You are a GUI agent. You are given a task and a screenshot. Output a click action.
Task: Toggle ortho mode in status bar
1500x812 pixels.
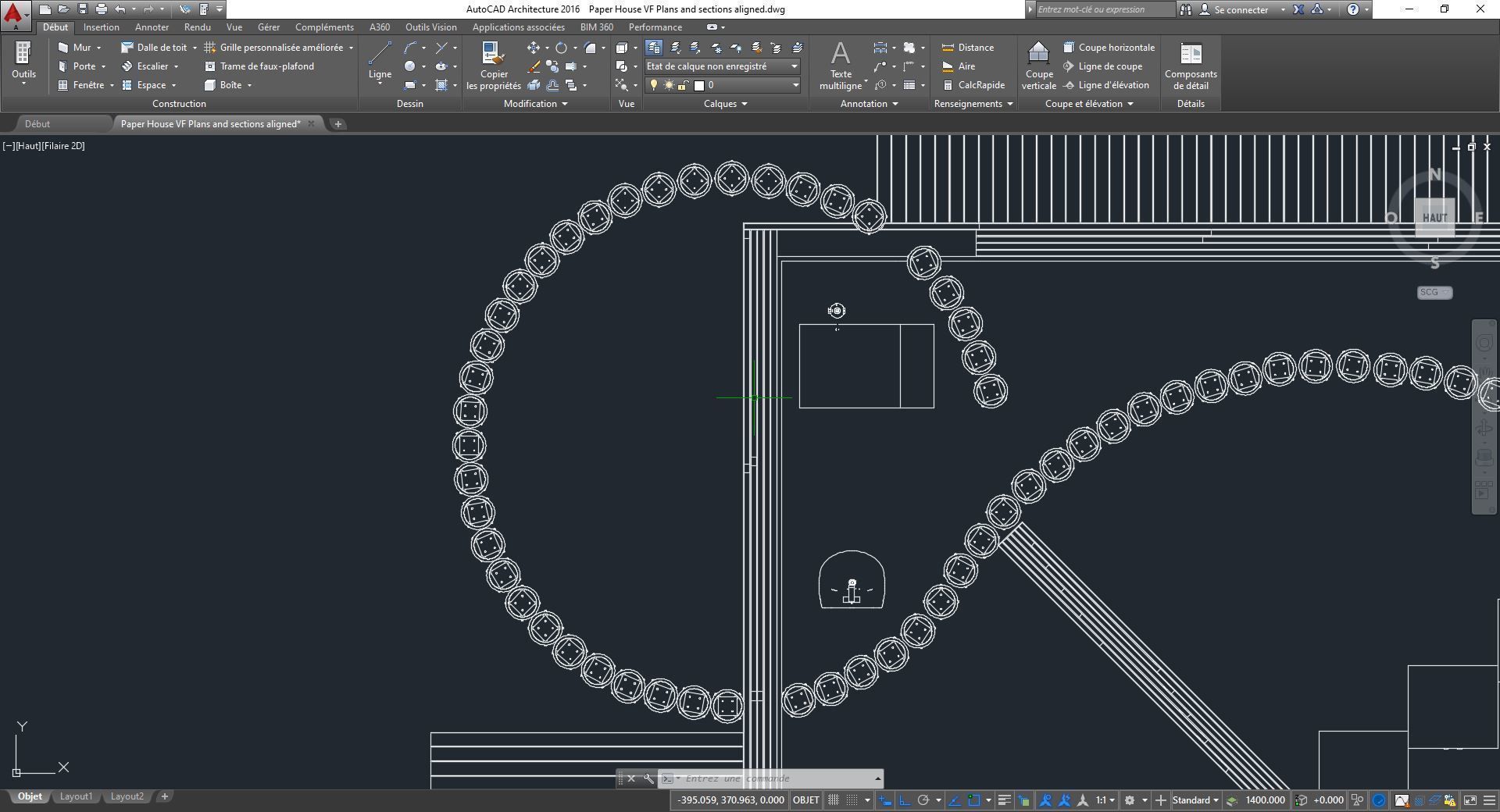tap(905, 800)
